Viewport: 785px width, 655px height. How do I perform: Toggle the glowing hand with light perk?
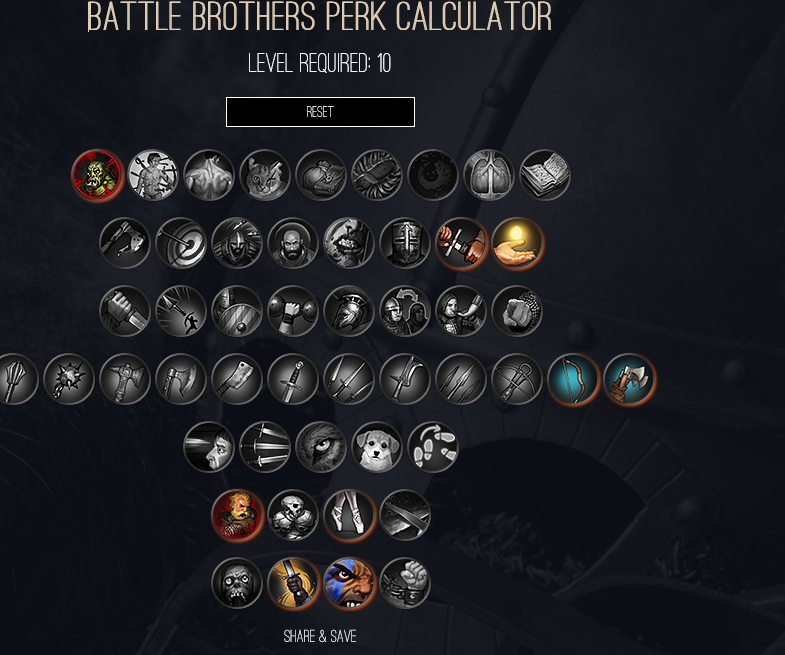[517, 243]
